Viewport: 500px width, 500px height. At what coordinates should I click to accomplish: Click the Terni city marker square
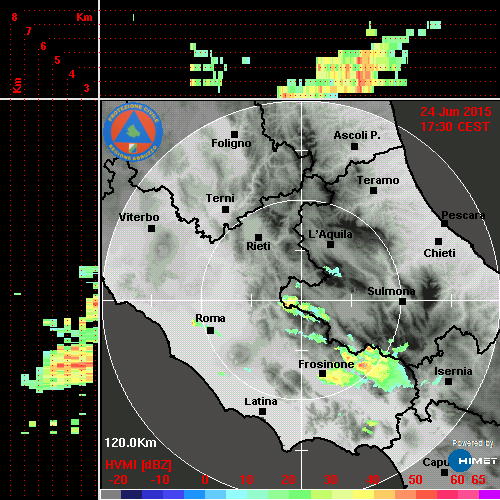coord(225,209)
